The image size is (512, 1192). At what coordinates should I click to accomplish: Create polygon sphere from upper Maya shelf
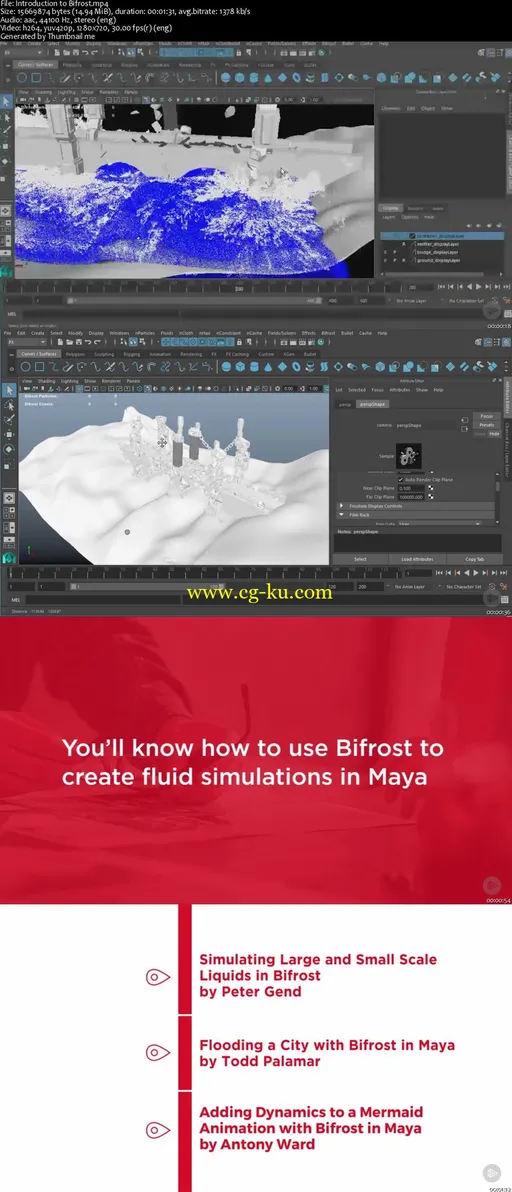(226, 77)
